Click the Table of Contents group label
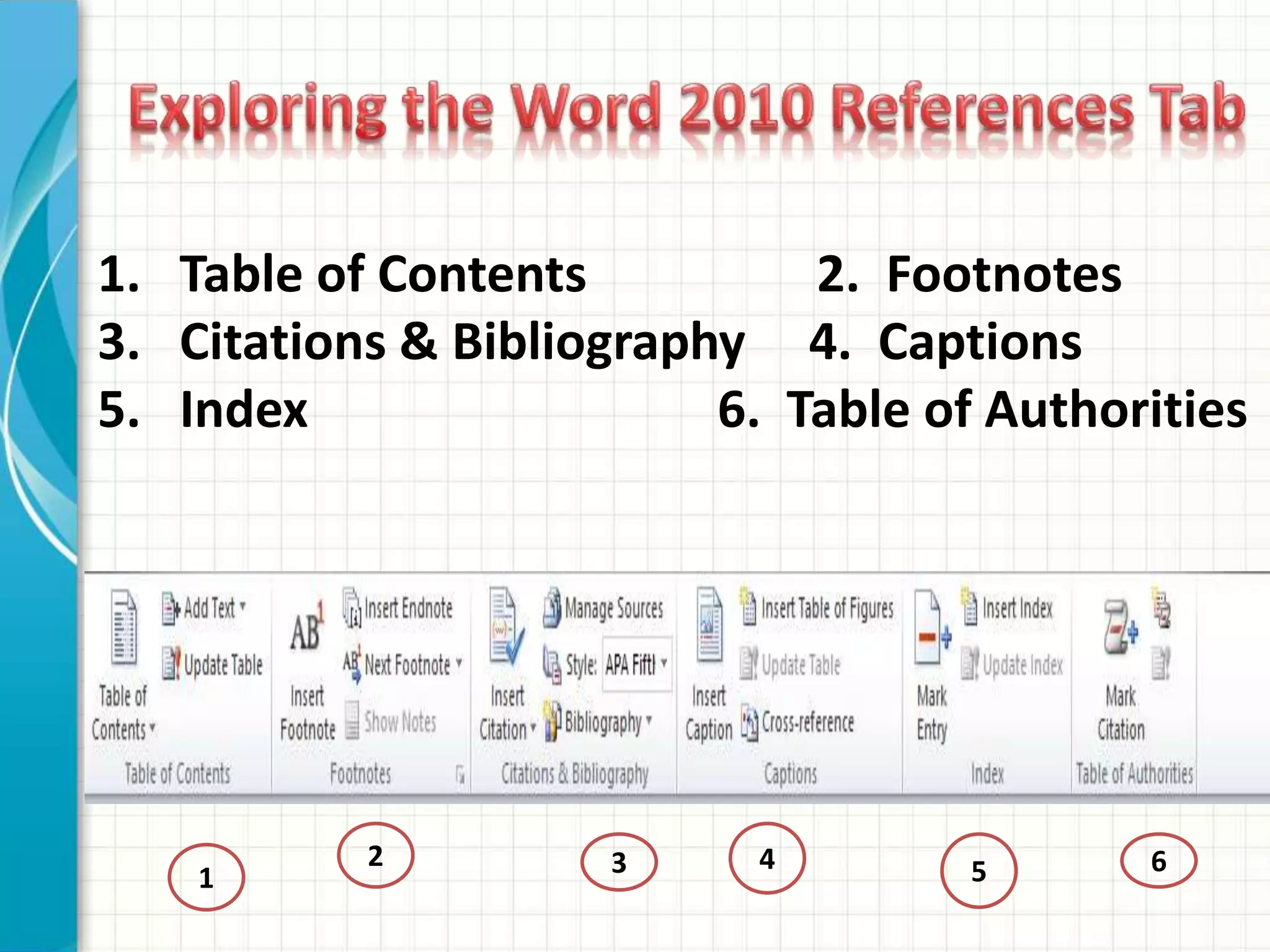1270x952 pixels. [x=177, y=773]
